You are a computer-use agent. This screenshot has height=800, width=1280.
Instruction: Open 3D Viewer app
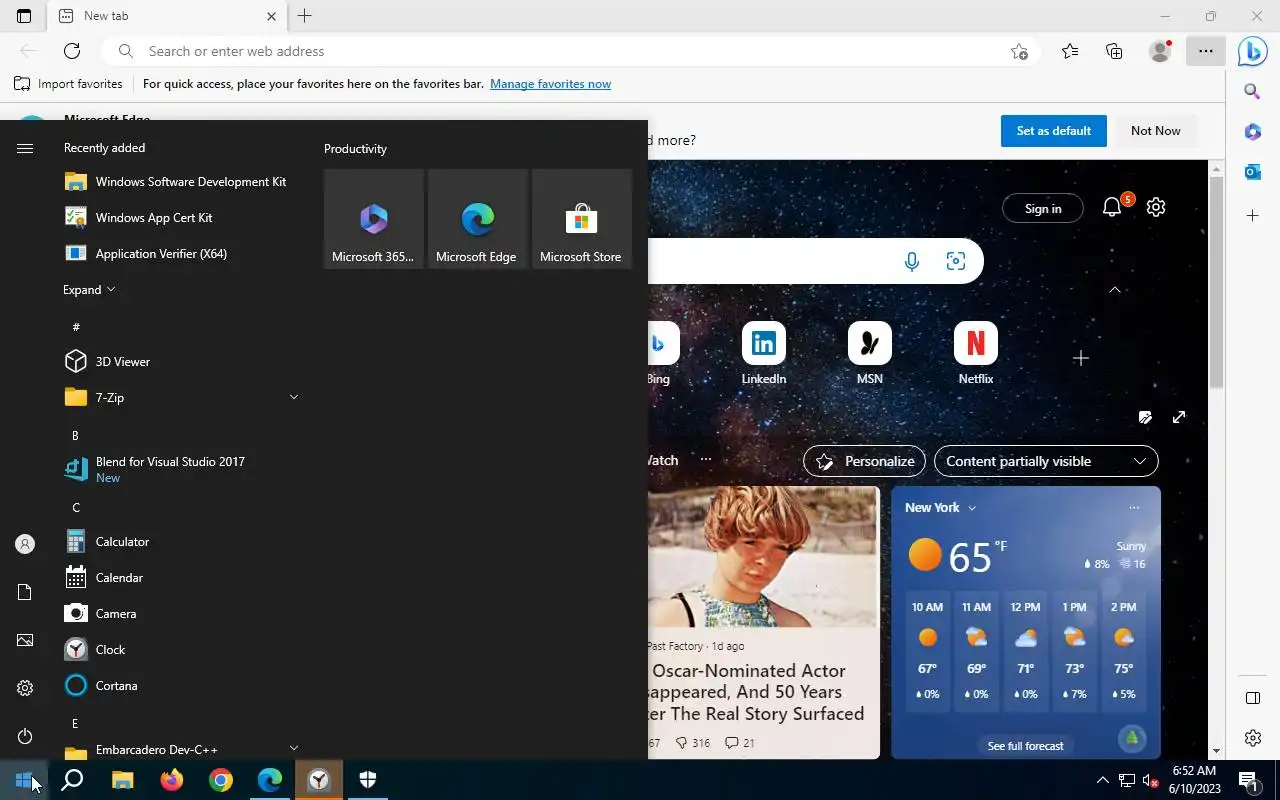(182, 362)
